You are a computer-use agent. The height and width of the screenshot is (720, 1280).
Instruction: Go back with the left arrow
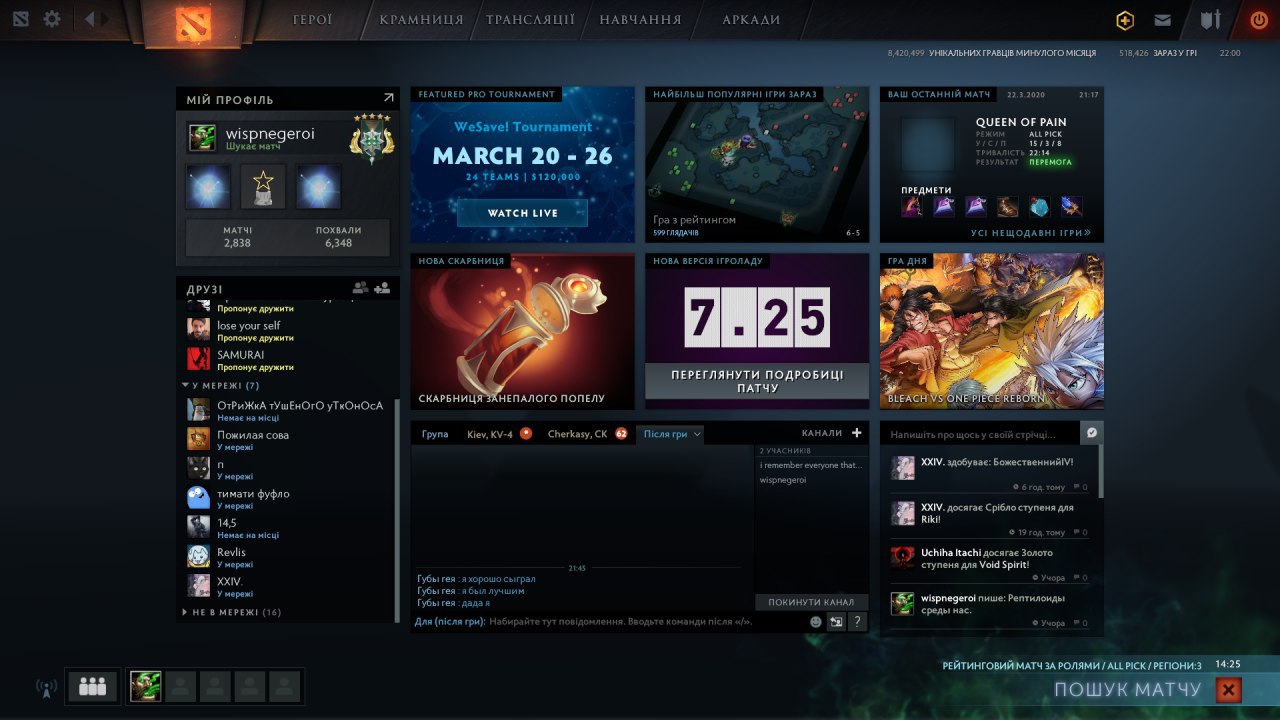90,19
